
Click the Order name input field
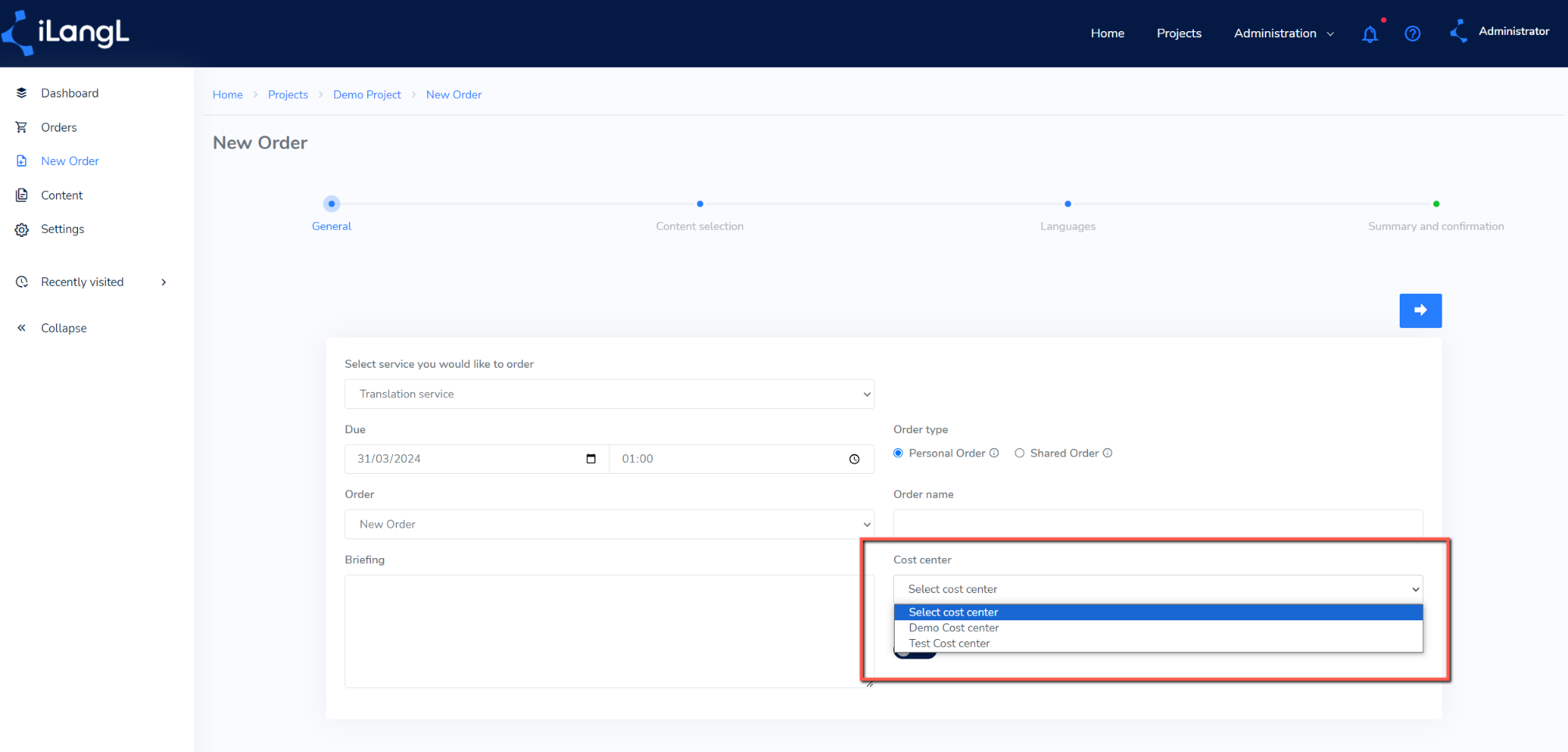pos(1158,524)
